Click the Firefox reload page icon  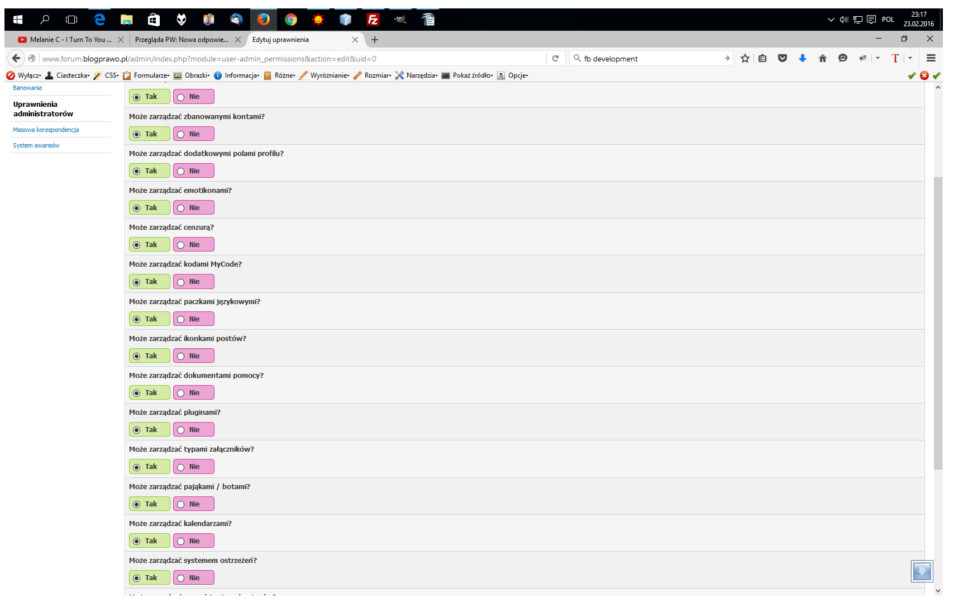click(x=555, y=58)
